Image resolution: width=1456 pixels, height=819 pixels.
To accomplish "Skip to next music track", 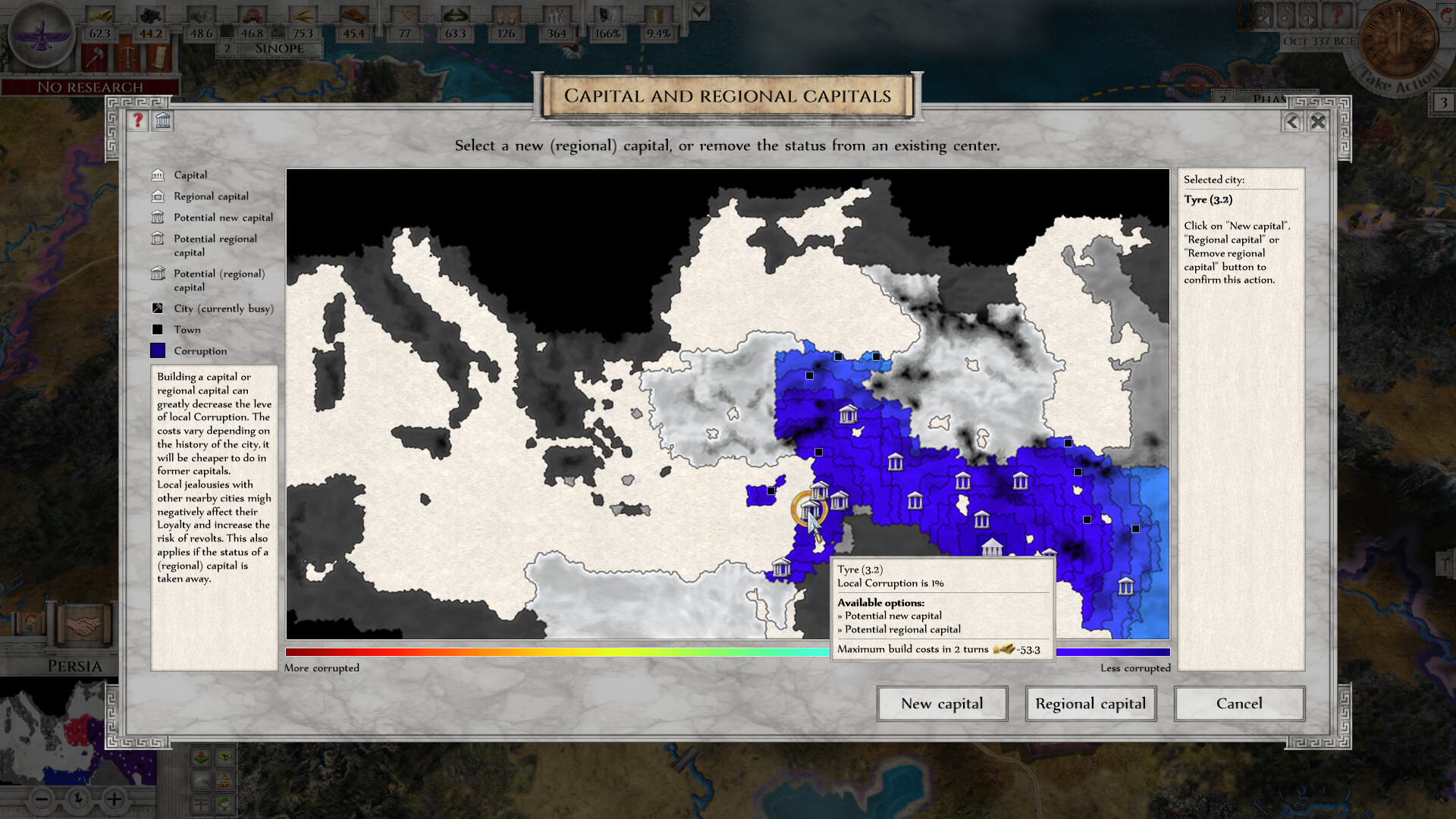I will coord(1308,17).
